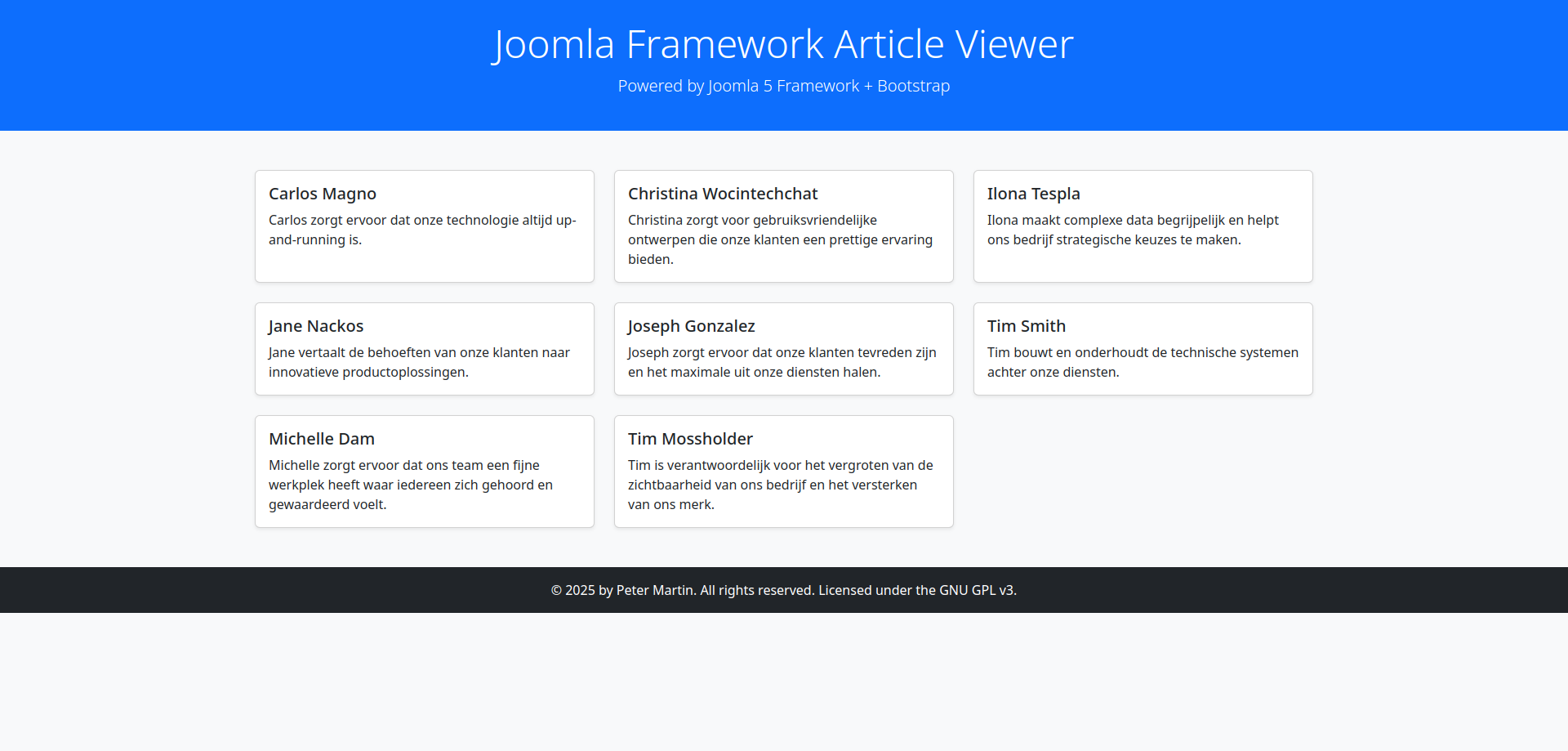This screenshot has width=1568, height=751.
Task: Click Michelle's description about fijne werkplek
Action: (411, 485)
